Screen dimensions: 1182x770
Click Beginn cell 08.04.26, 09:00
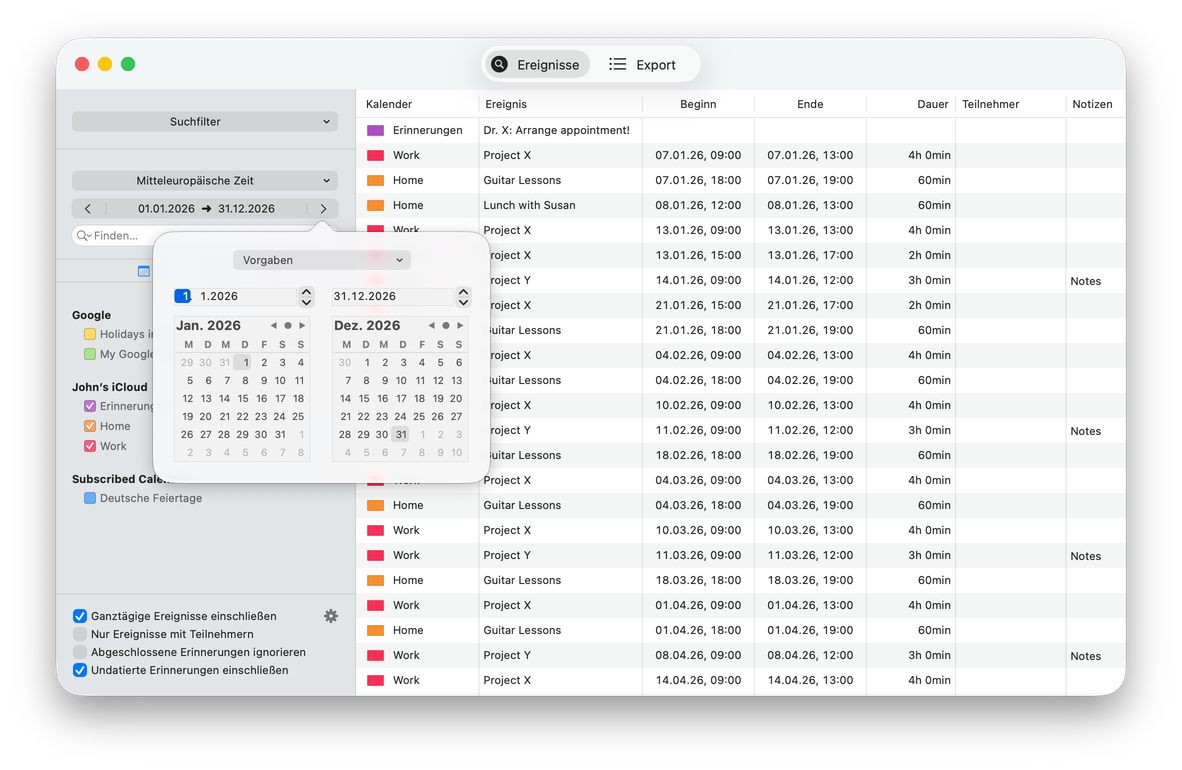tap(698, 655)
